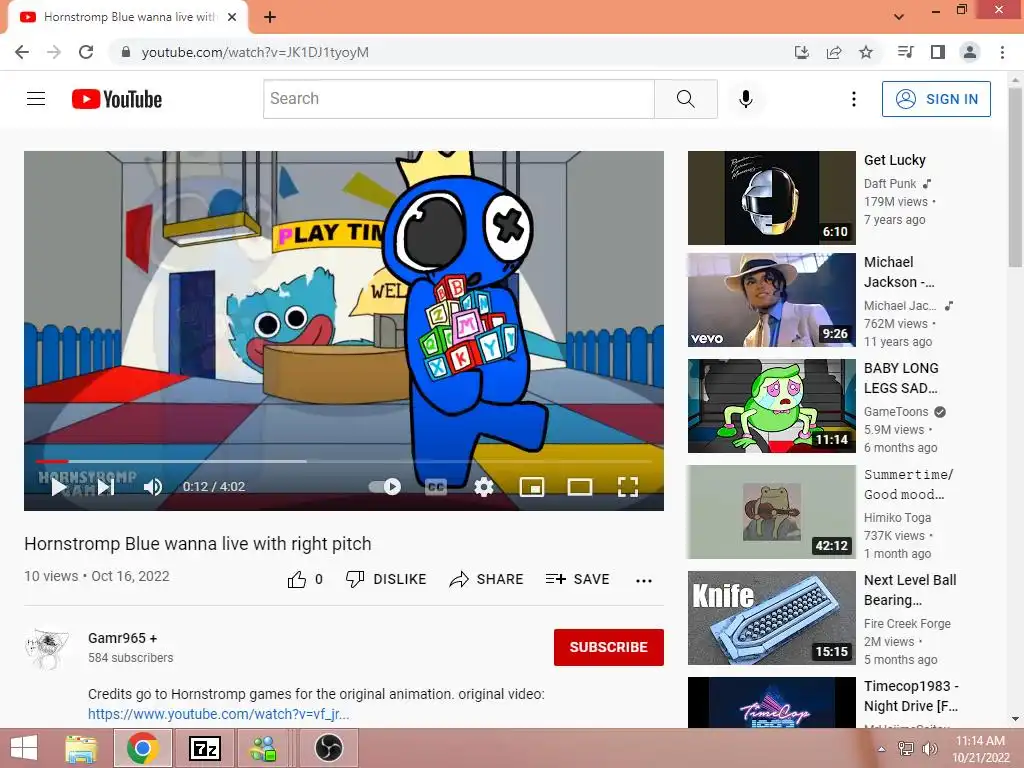
Task: Open the Gamr965 channel avatar
Action: tap(46, 650)
